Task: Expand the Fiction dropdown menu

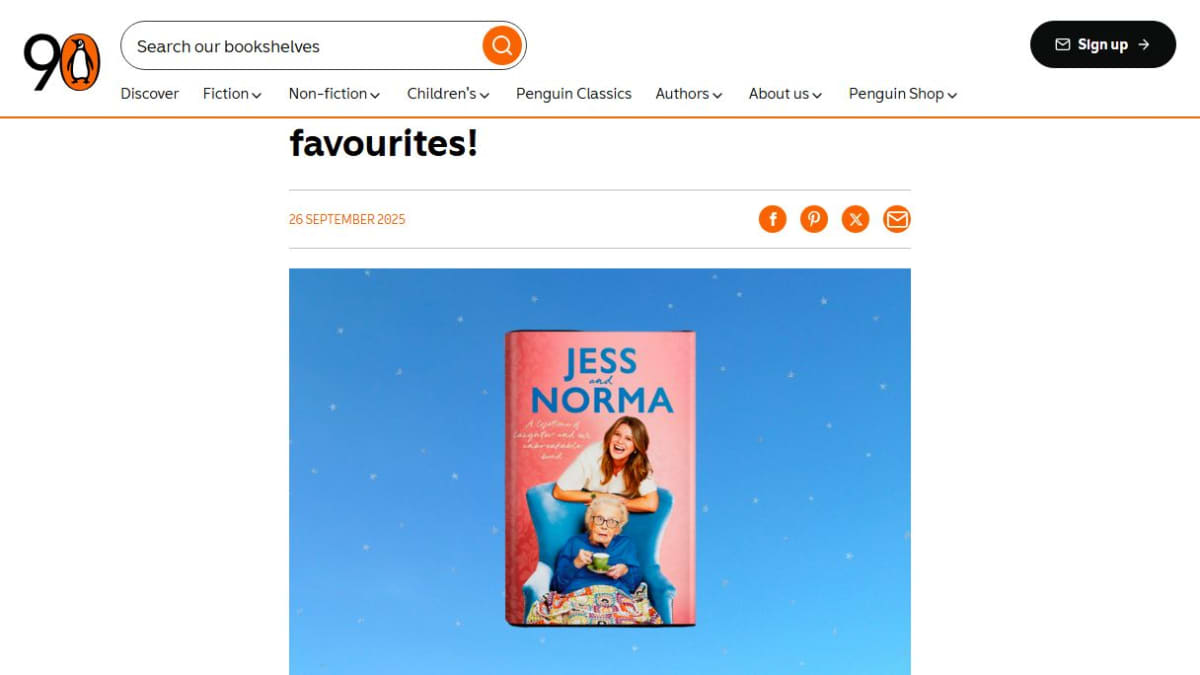Action: click(x=233, y=94)
